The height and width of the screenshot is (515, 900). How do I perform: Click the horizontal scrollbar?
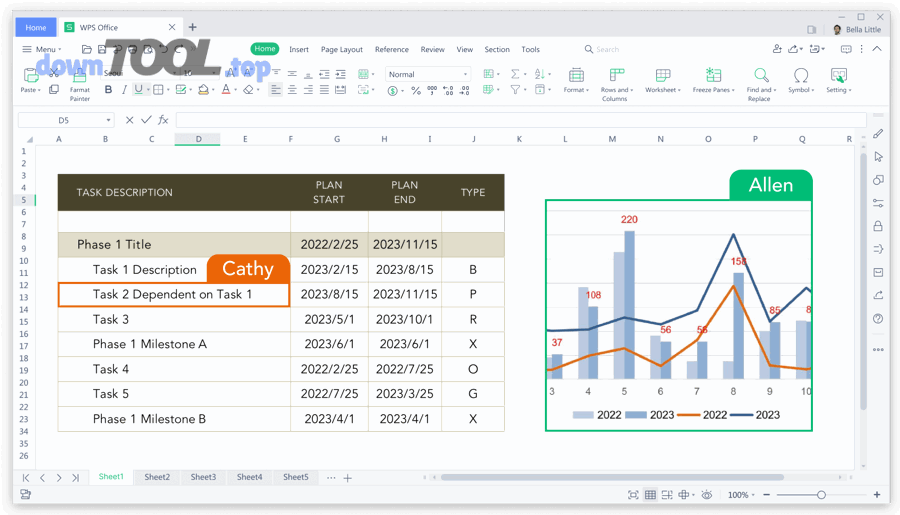pyautogui.click(x=612, y=477)
